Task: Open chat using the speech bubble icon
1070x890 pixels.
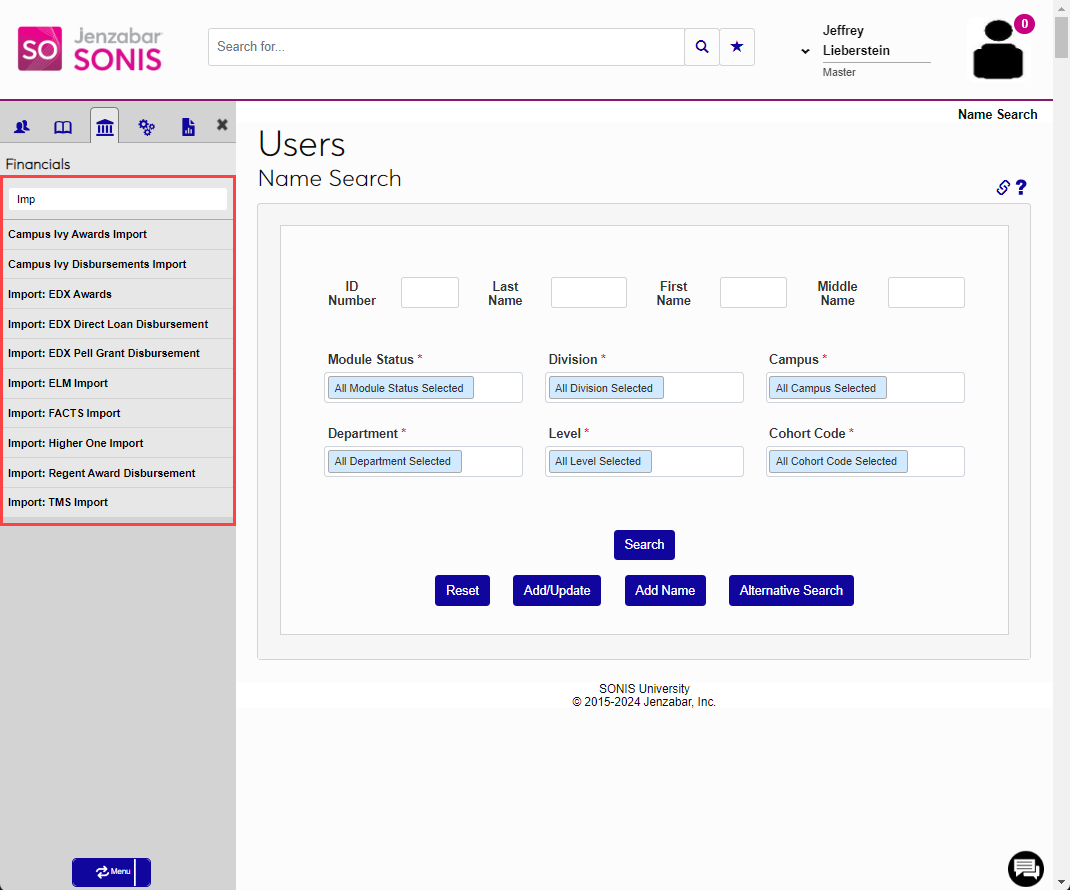Action: click(1025, 869)
